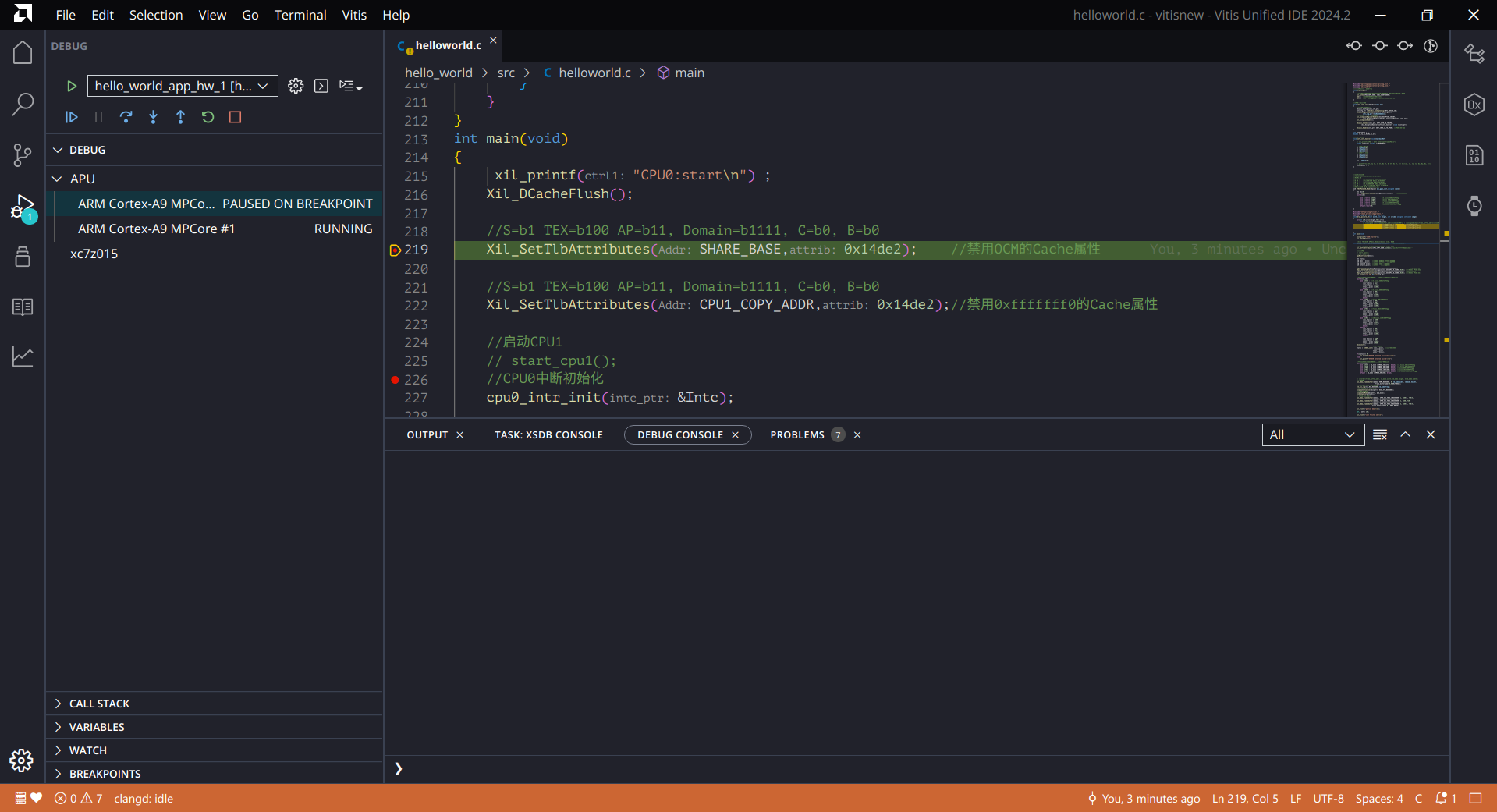This screenshot has width=1497, height=812.
Task: Toggle the breakpoint at line 219
Action: pos(396,250)
